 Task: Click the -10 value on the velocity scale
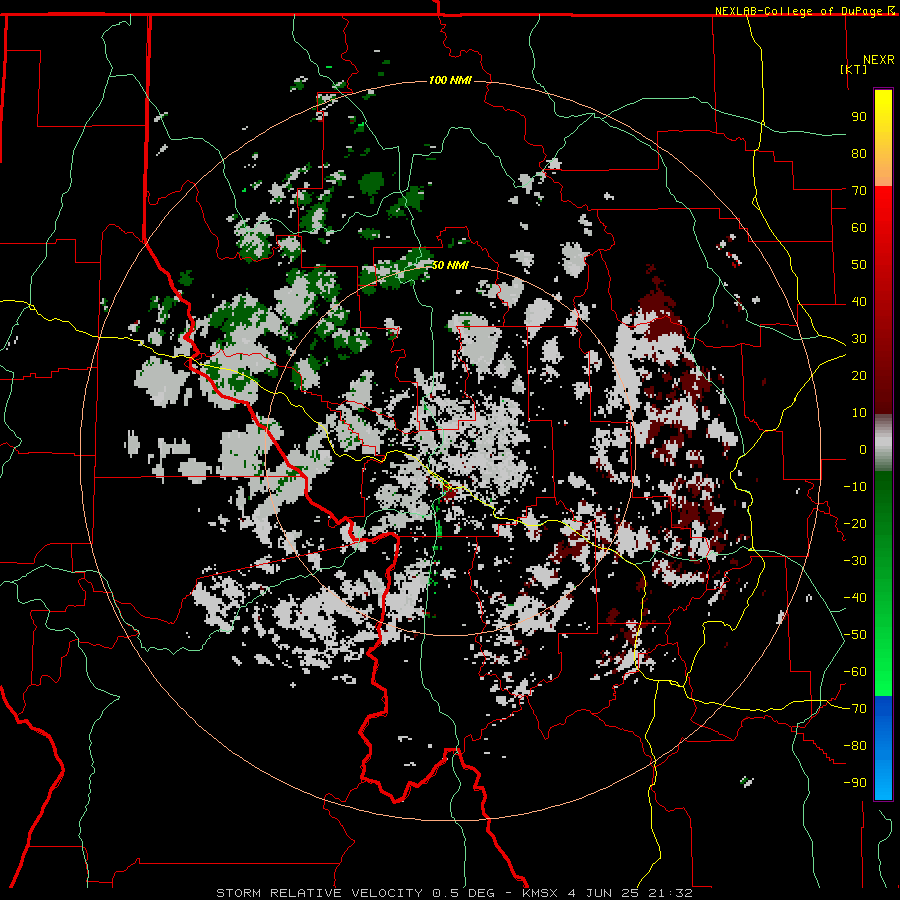855,487
